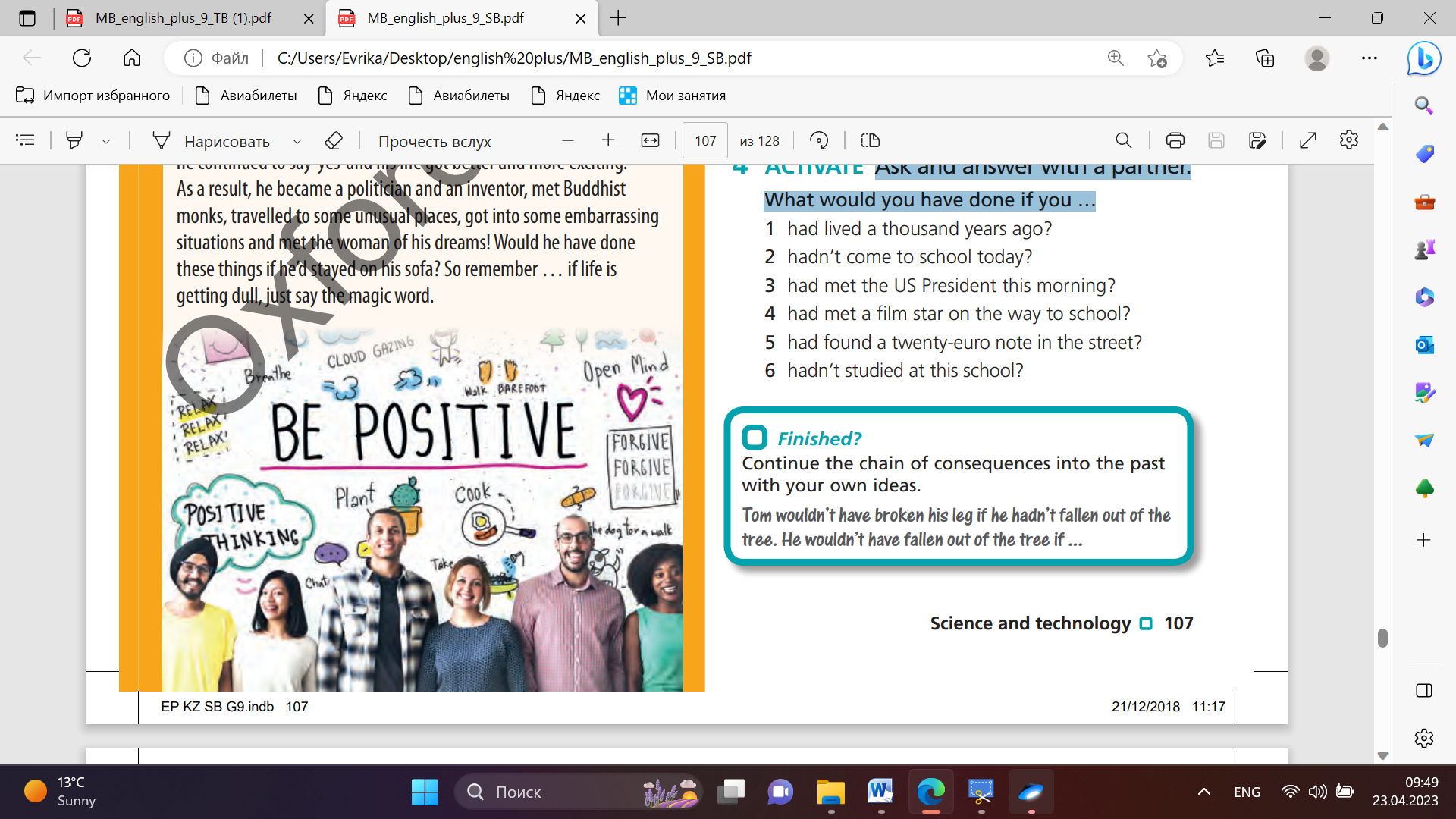Expand the Draw tool options dropdown

[x=297, y=141]
